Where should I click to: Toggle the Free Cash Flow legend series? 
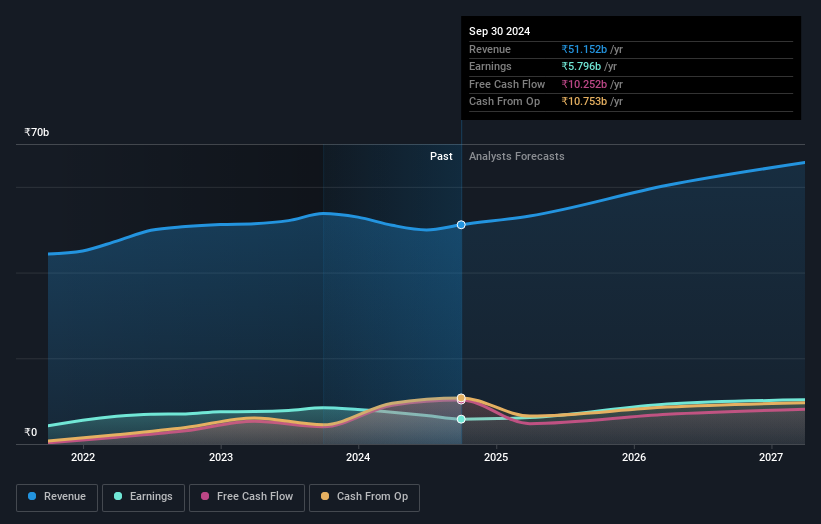pos(247,497)
